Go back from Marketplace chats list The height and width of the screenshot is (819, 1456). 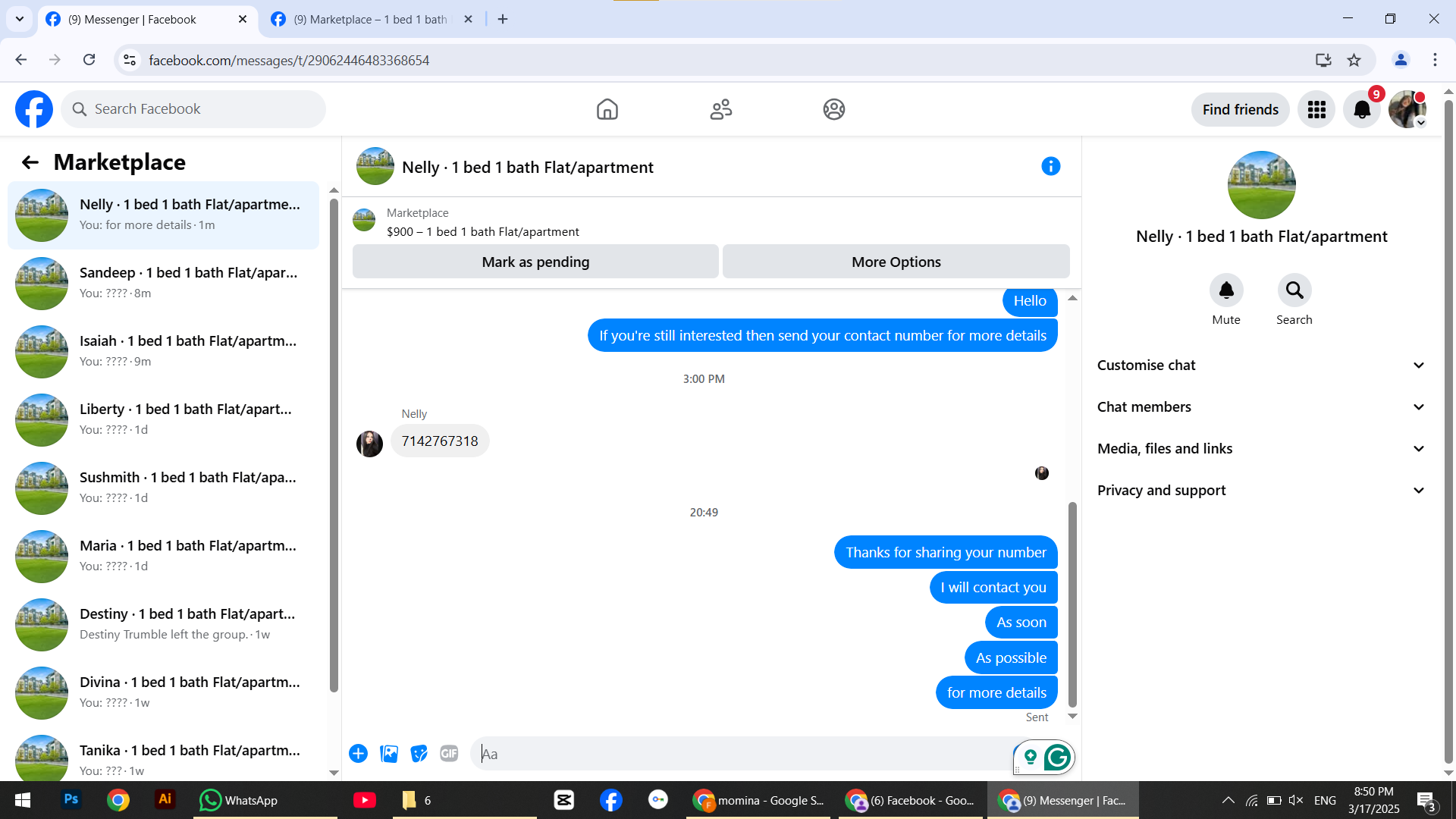pos(30,162)
